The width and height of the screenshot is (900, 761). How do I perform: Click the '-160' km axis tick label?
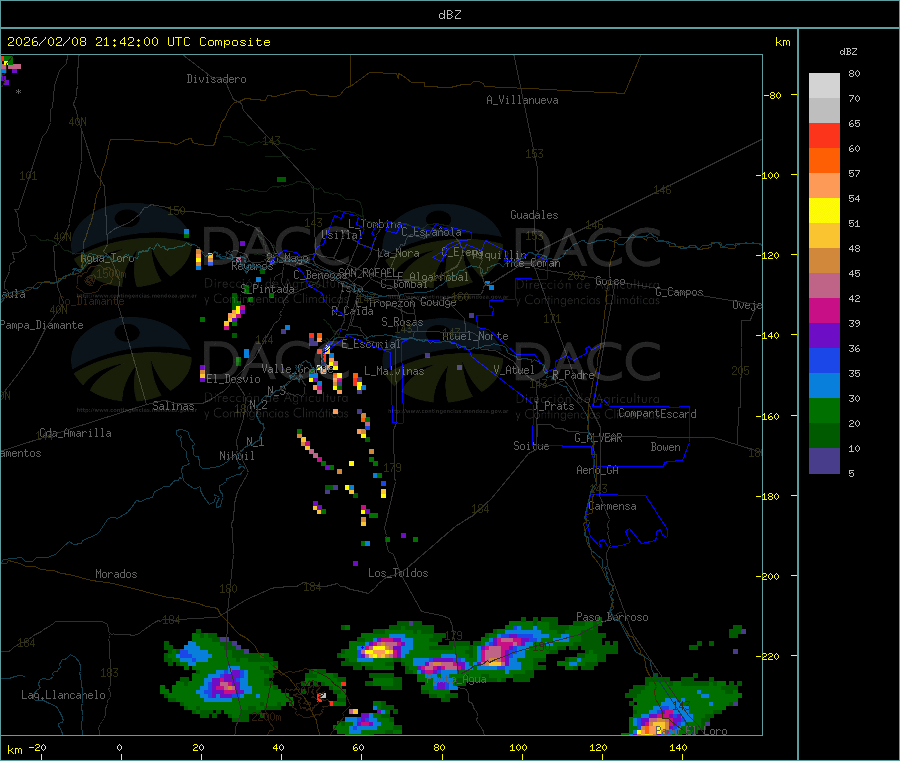(770, 416)
